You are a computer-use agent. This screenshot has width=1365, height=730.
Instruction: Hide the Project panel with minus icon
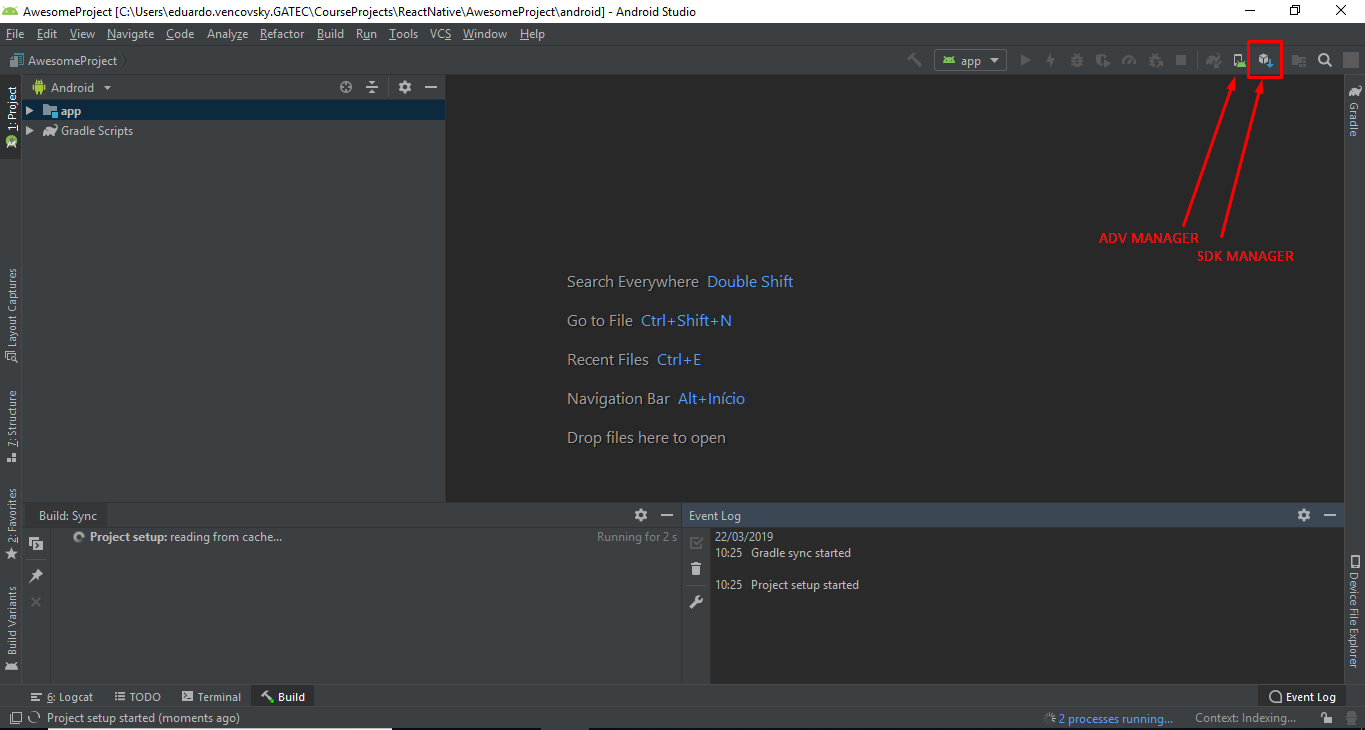(431, 87)
